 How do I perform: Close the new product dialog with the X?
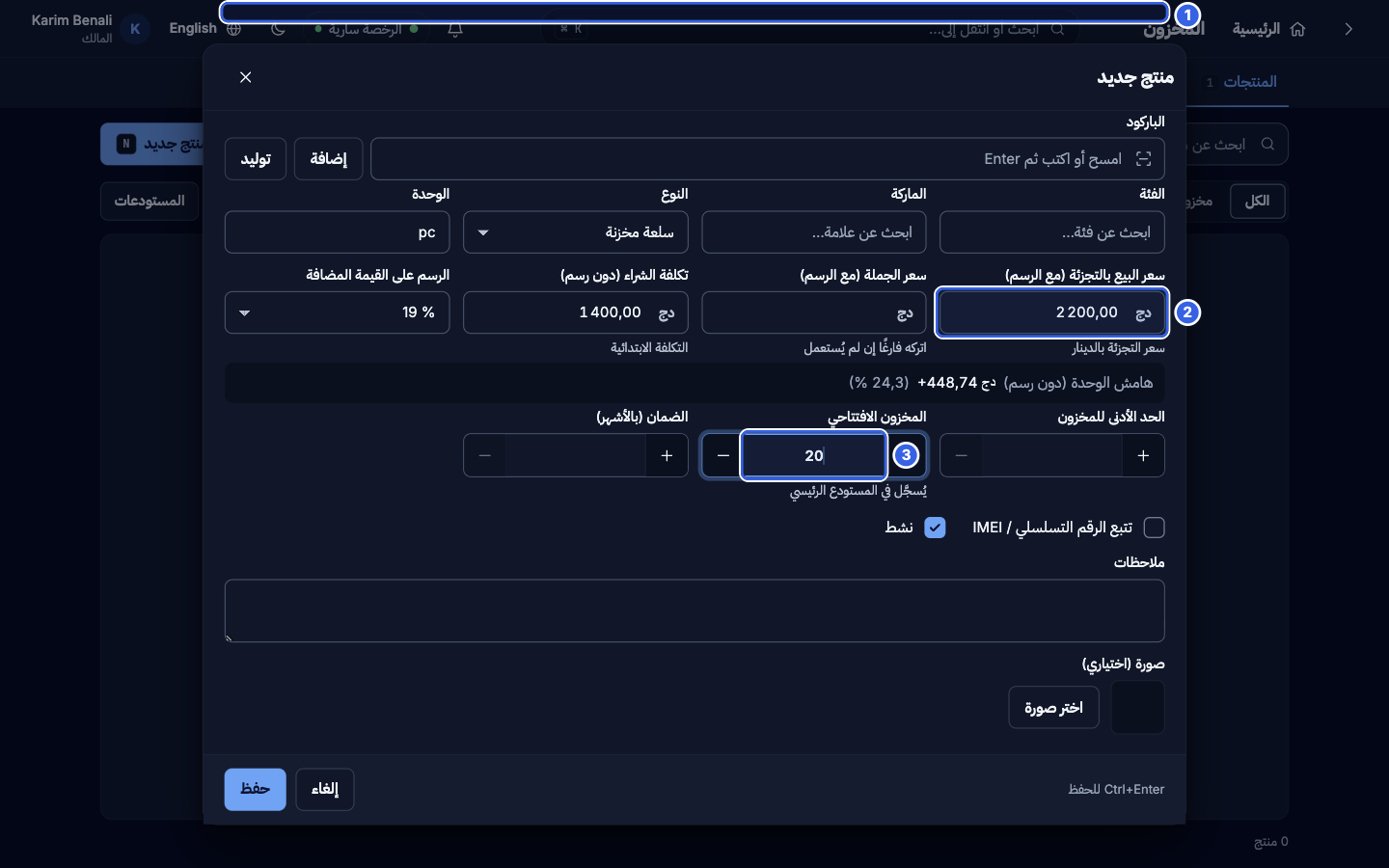pyautogui.click(x=246, y=77)
